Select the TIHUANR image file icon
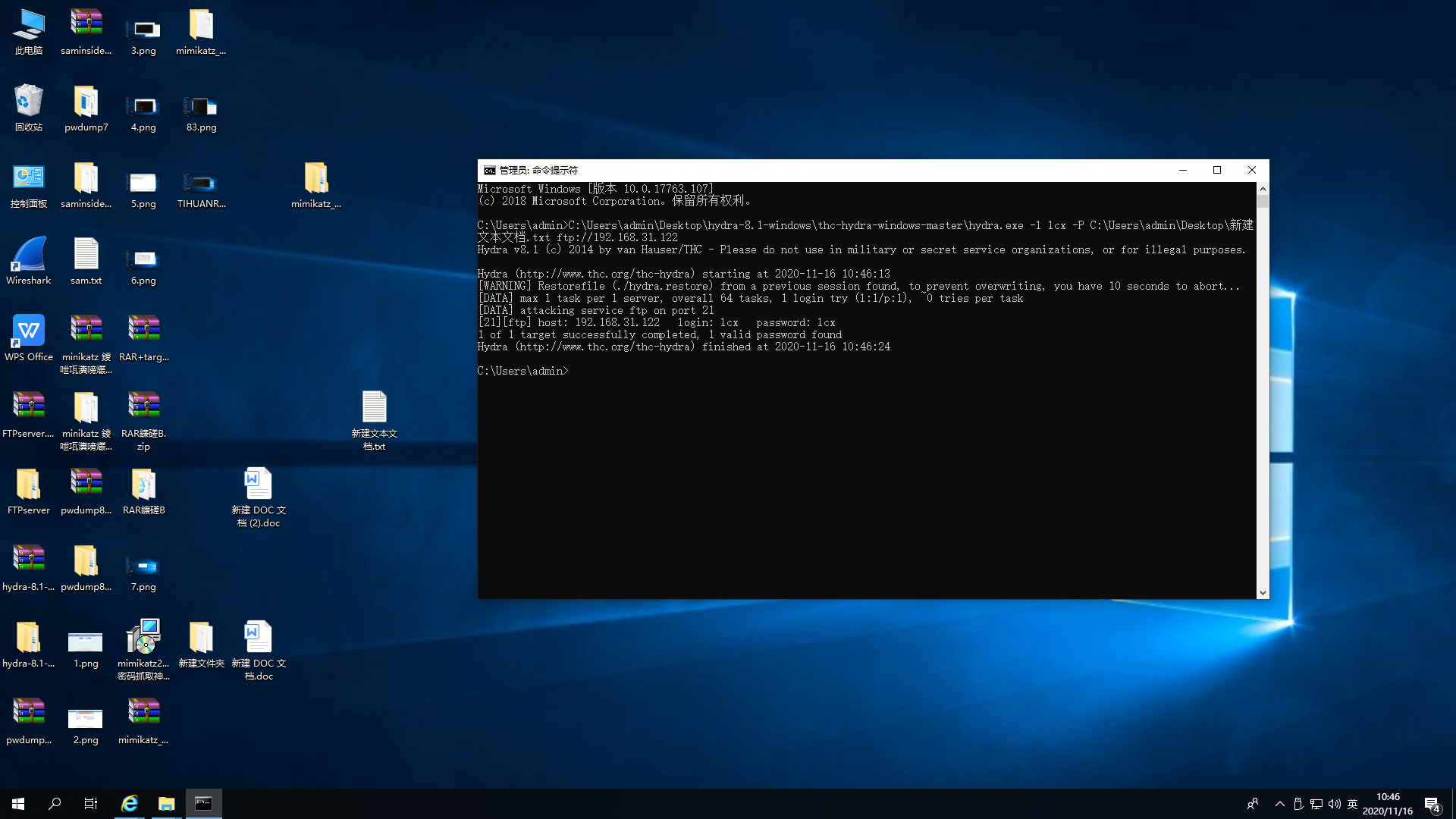1456x819 pixels. point(201,183)
